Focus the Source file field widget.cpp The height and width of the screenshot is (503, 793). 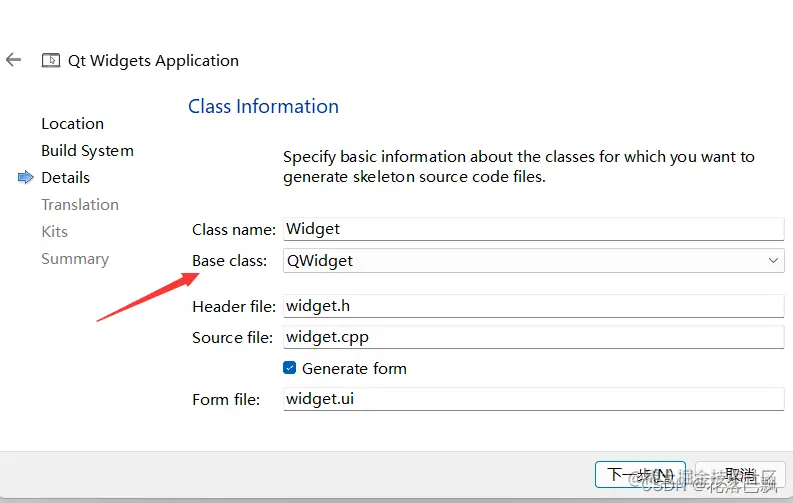pos(534,337)
